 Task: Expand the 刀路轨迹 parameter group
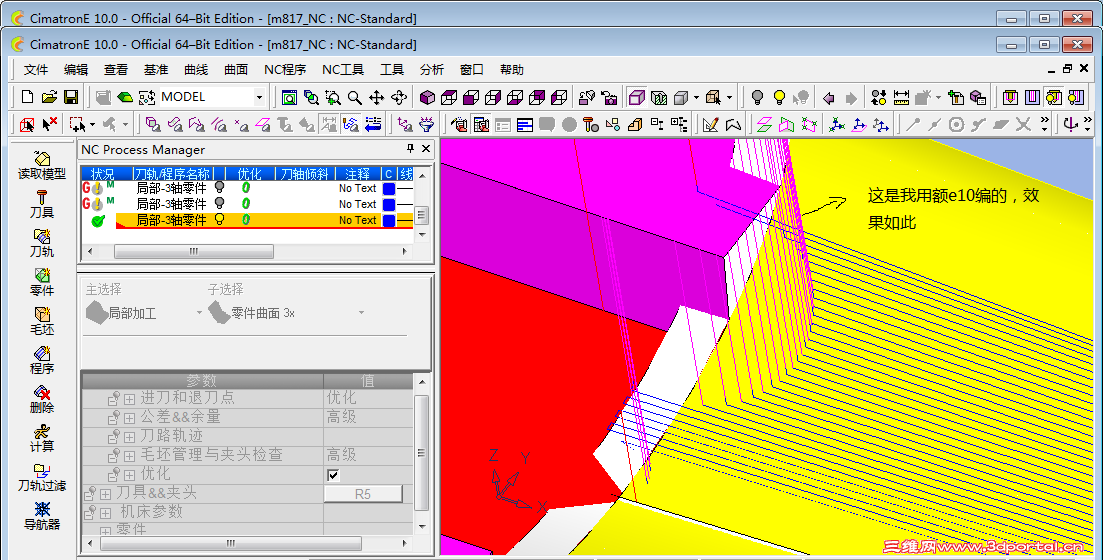click(x=129, y=437)
